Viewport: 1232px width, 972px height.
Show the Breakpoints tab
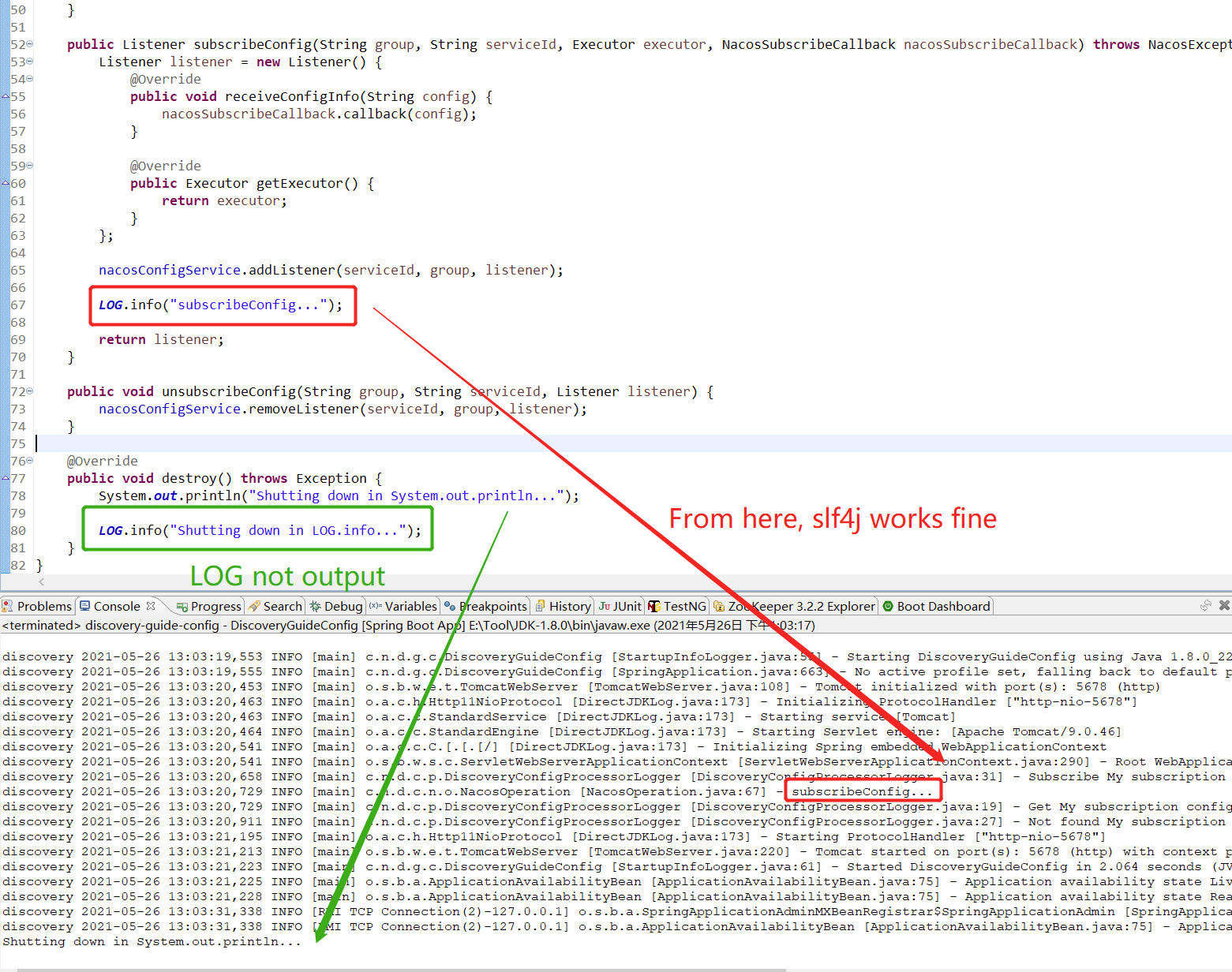[x=485, y=606]
